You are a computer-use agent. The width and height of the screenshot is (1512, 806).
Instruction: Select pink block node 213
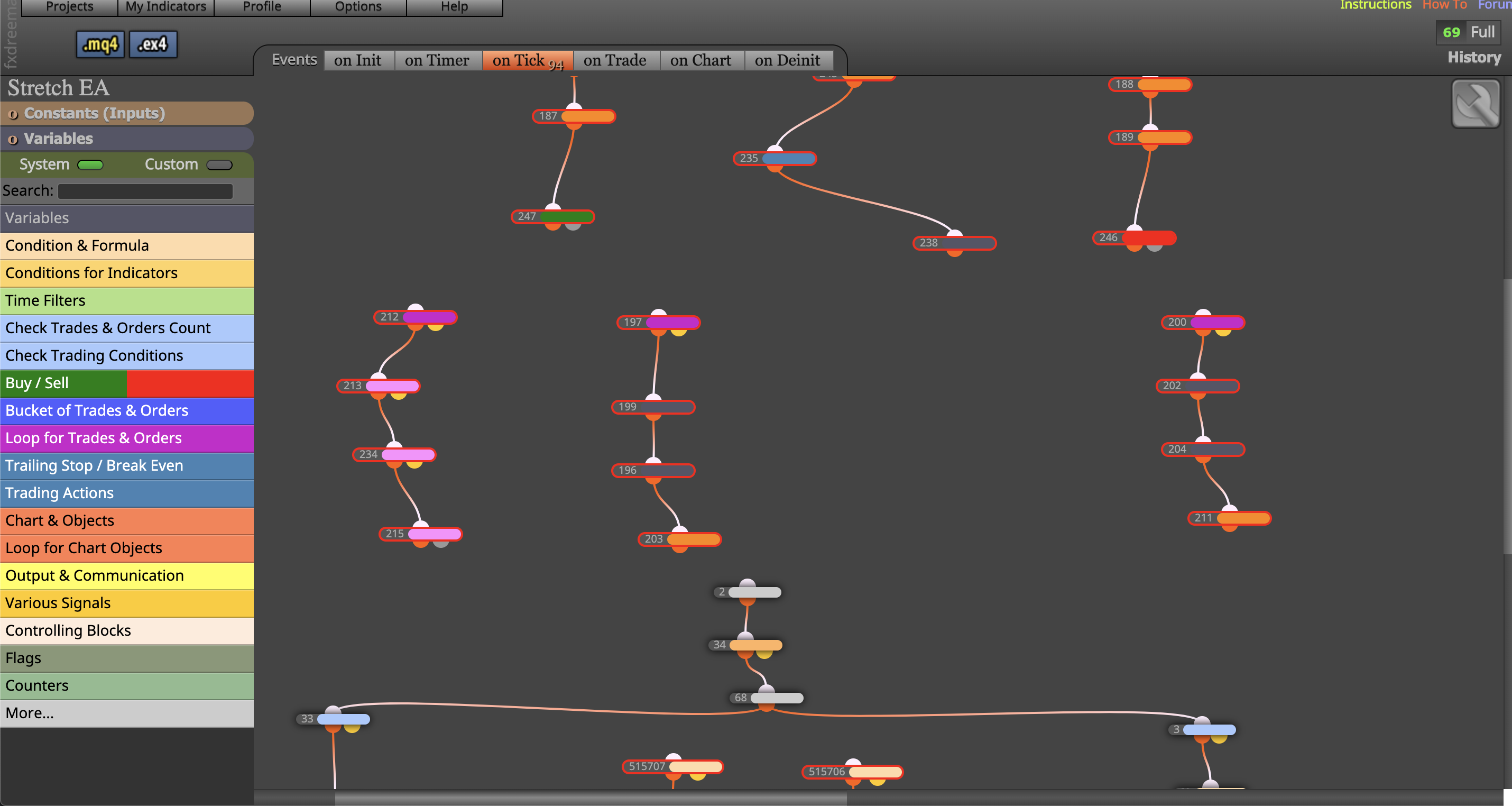pyautogui.click(x=379, y=386)
